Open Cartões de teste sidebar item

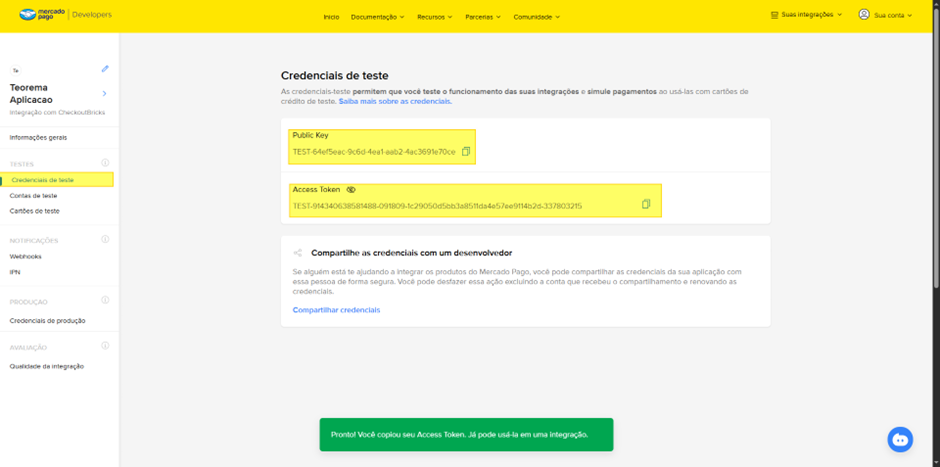coord(35,211)
